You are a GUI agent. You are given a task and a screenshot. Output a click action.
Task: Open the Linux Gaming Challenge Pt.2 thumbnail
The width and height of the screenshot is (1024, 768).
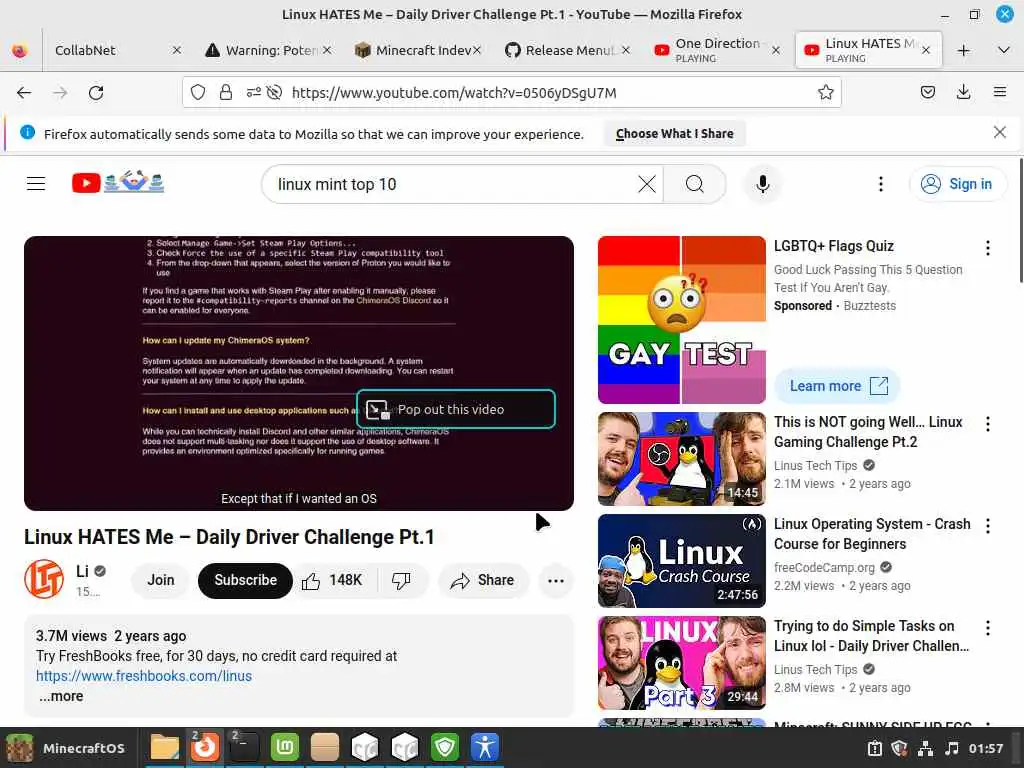tap(682, 459)
